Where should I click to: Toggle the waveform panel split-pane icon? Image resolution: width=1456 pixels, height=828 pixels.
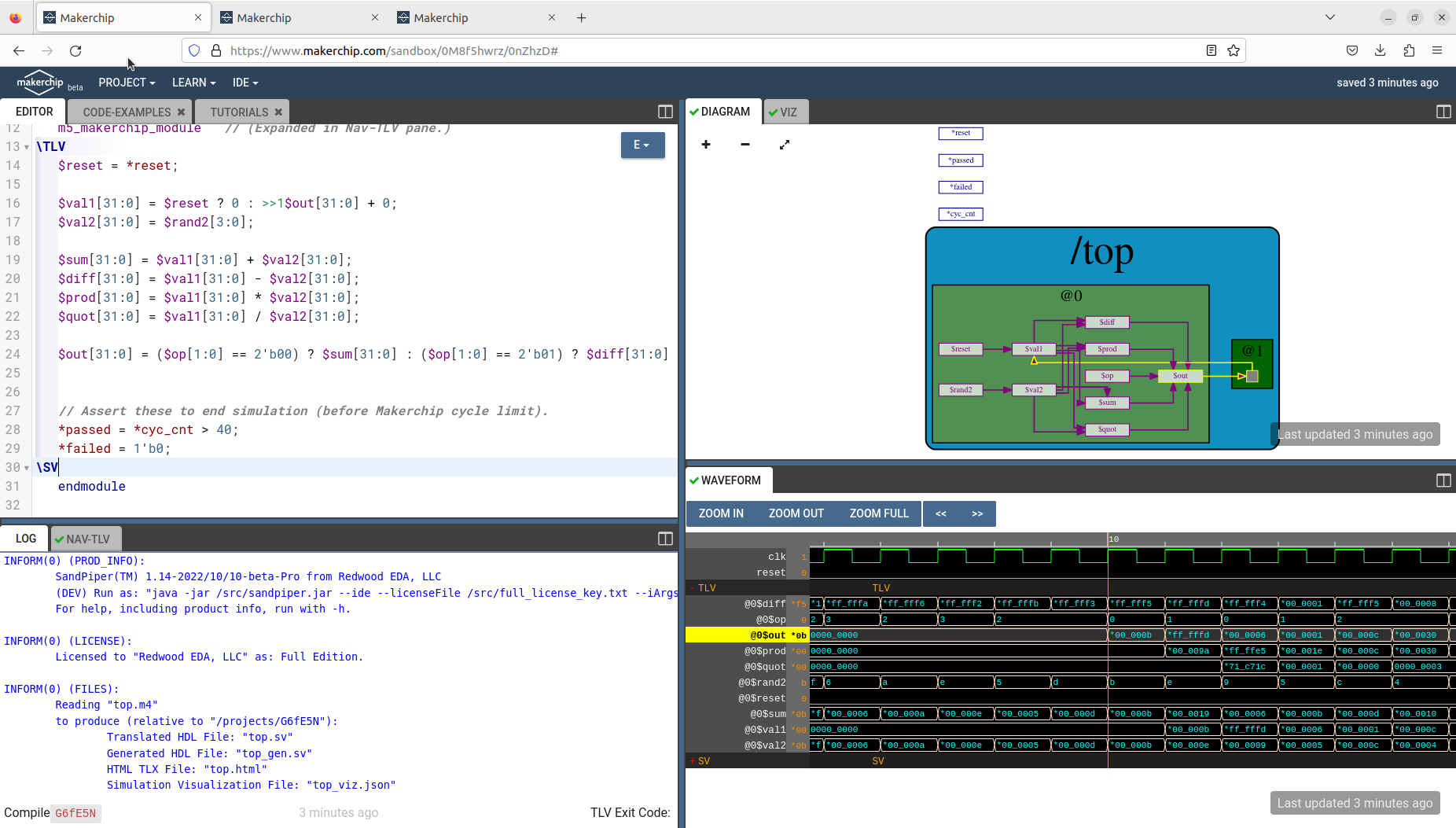pos(1443,480)
